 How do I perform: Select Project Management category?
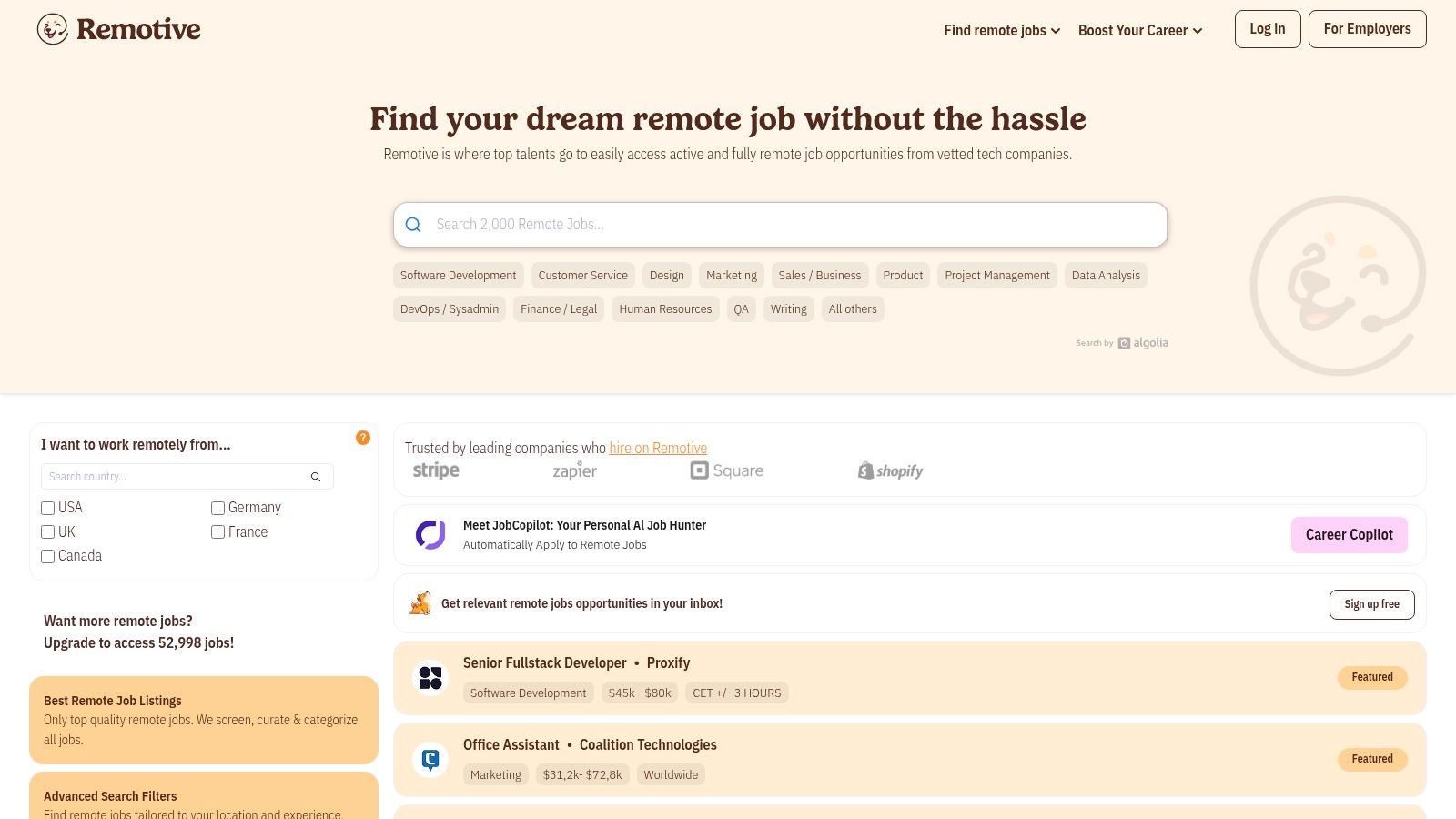[997, 276]
